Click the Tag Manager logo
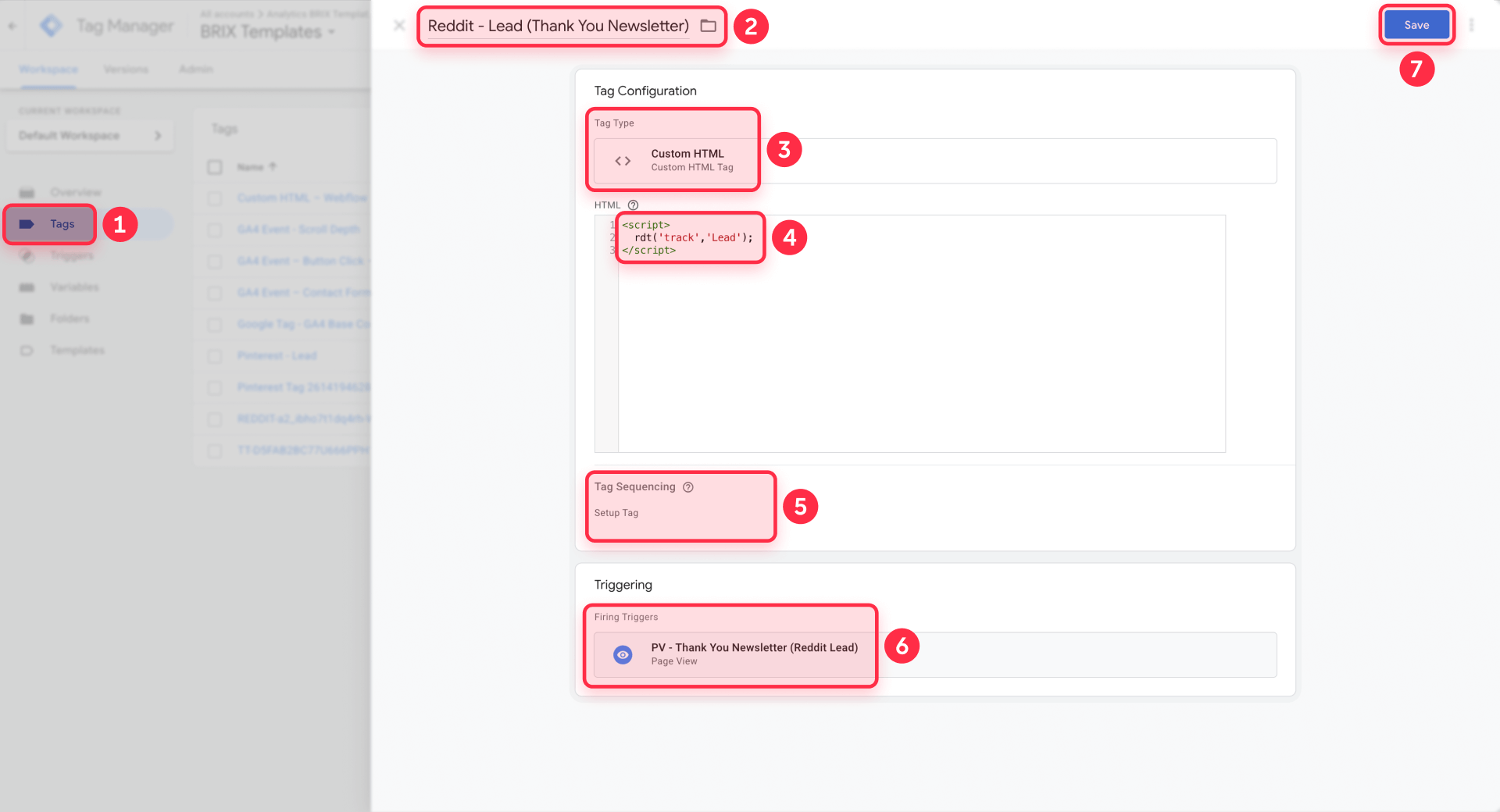 (x=51, y=26)
